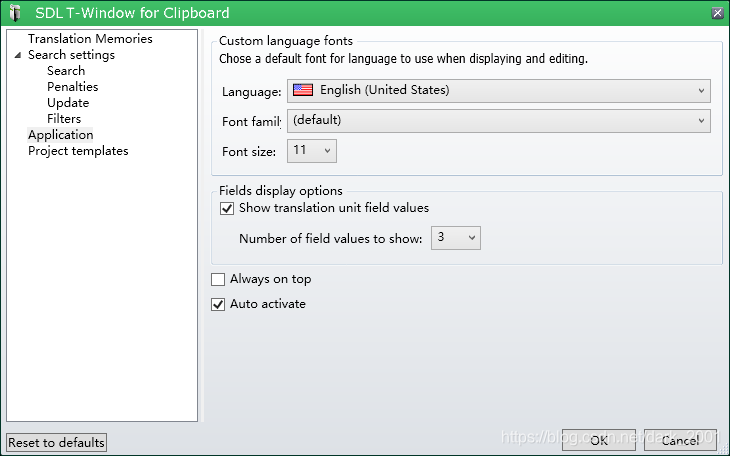
Task: Click the Custom language fonts description text
Action: tap(403, 59)
